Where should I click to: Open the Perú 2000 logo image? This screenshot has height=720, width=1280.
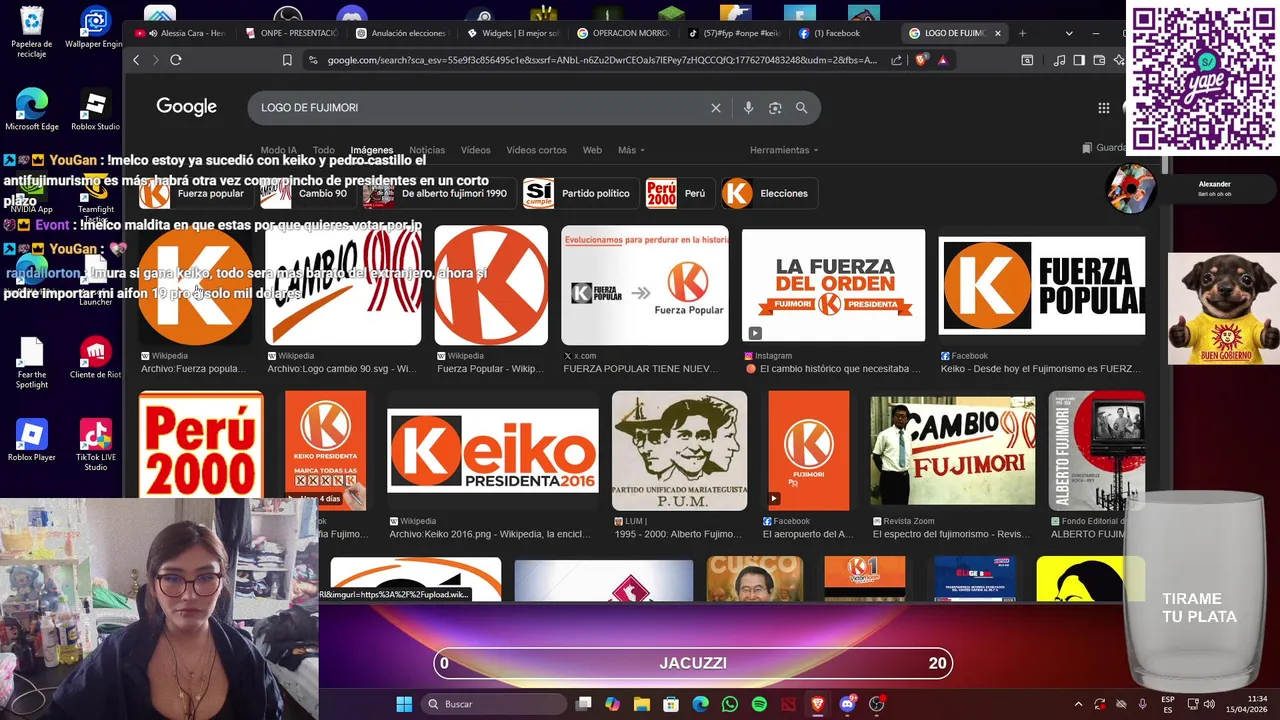tap(201, 444)
